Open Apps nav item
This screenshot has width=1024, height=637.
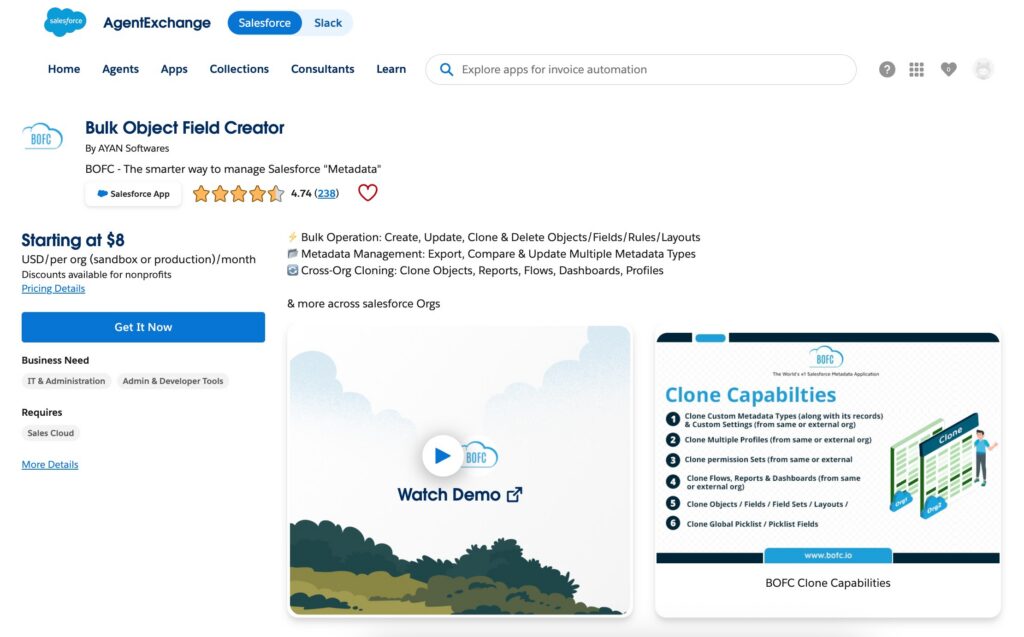coord(174,69)
